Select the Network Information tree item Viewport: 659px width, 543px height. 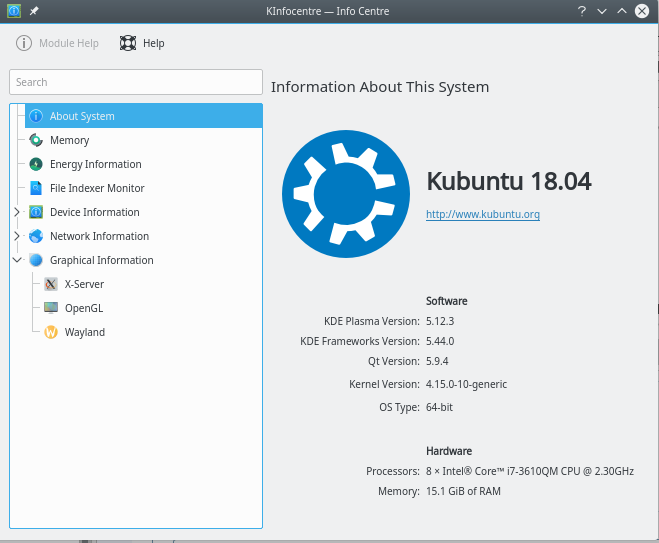tap(99, 236)
